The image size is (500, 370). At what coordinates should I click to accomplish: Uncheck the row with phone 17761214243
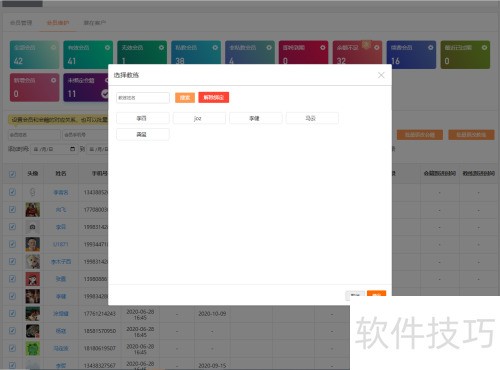point(12,313)
